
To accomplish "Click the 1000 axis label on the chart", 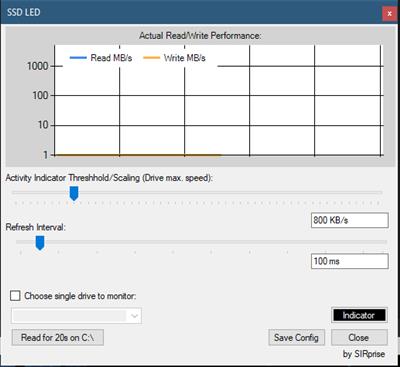I will click(38, 66).
